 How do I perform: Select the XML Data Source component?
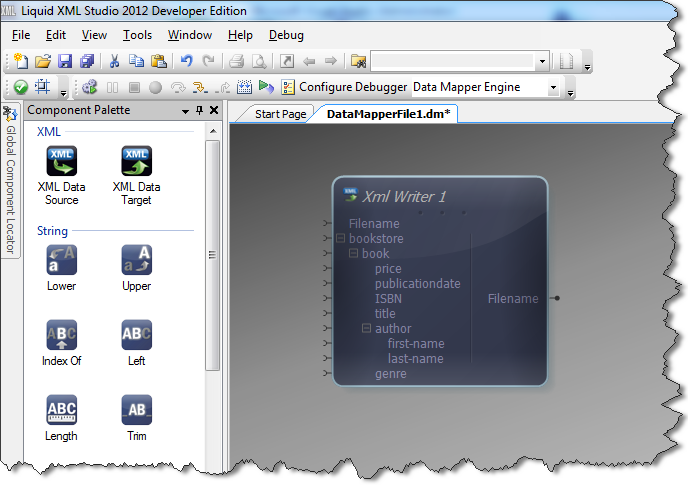[61, 176]
